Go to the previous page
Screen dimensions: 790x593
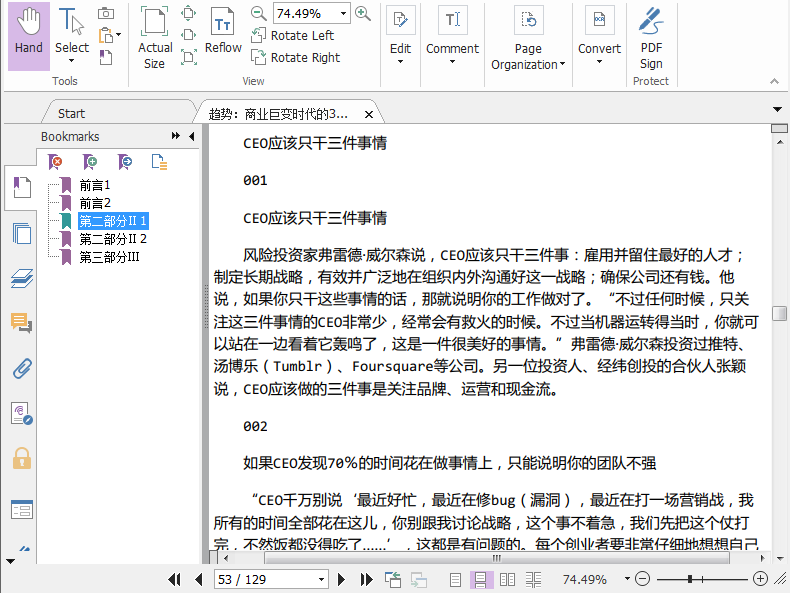click(199, 579)
